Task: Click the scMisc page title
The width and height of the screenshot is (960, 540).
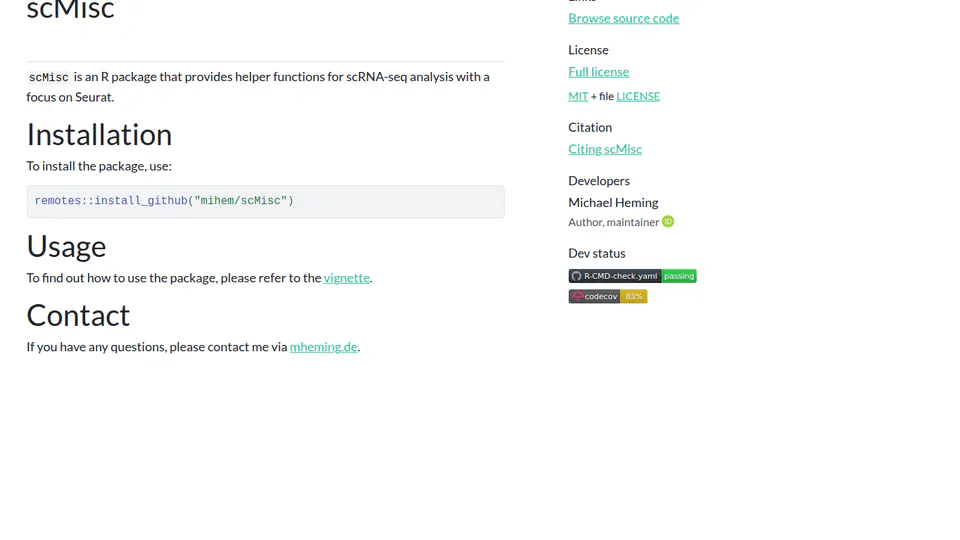Action: [x=70, y=10]
